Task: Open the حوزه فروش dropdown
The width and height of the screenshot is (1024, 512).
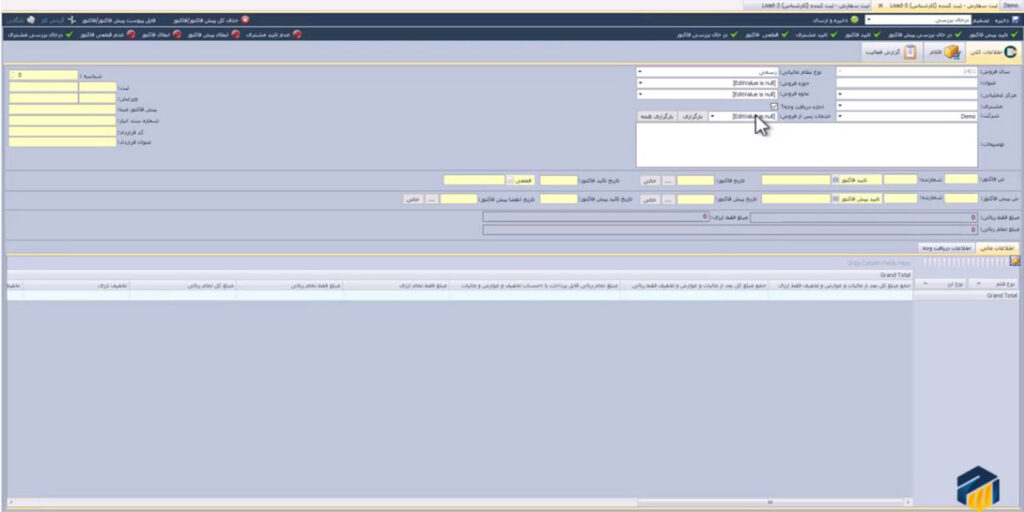Action: (640, 83)
